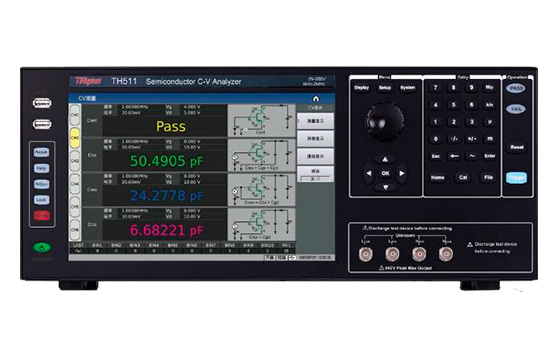This screenshot has height=360, width=560.
Task: Hit the down arrow key
Action: (385, 187)
